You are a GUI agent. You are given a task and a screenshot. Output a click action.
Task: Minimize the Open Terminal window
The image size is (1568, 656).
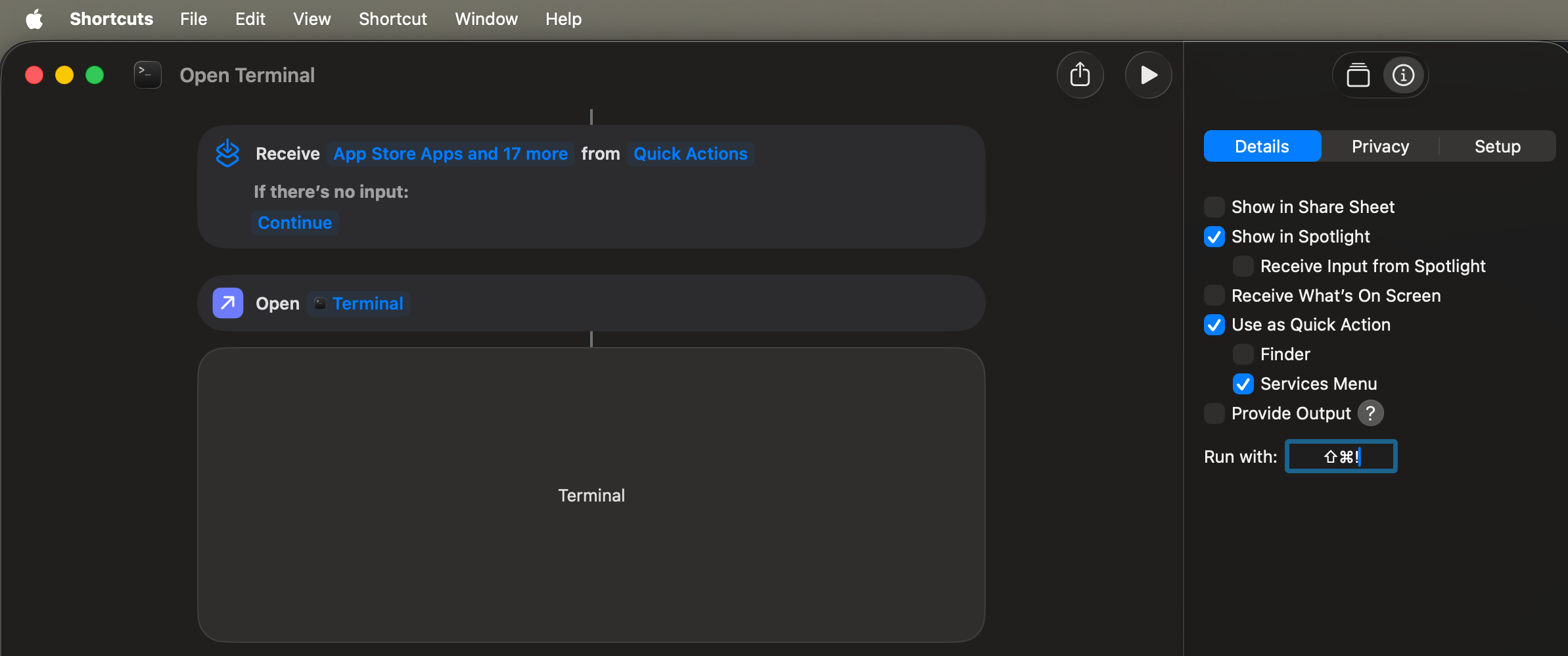pos(64,75)
